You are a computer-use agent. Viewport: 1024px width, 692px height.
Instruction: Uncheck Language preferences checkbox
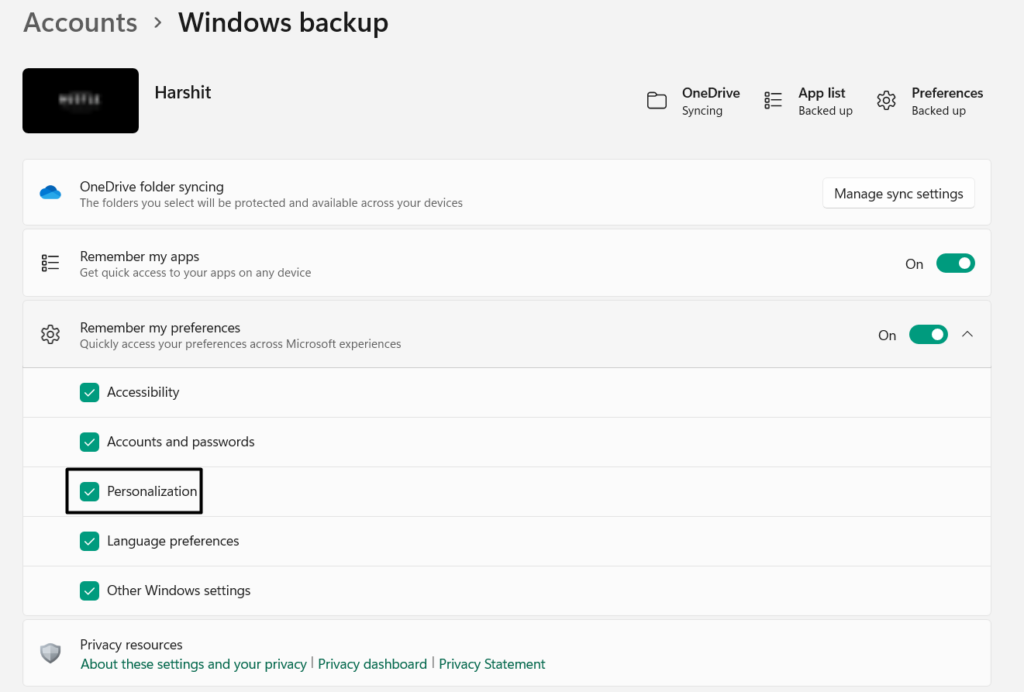[90, 541]
